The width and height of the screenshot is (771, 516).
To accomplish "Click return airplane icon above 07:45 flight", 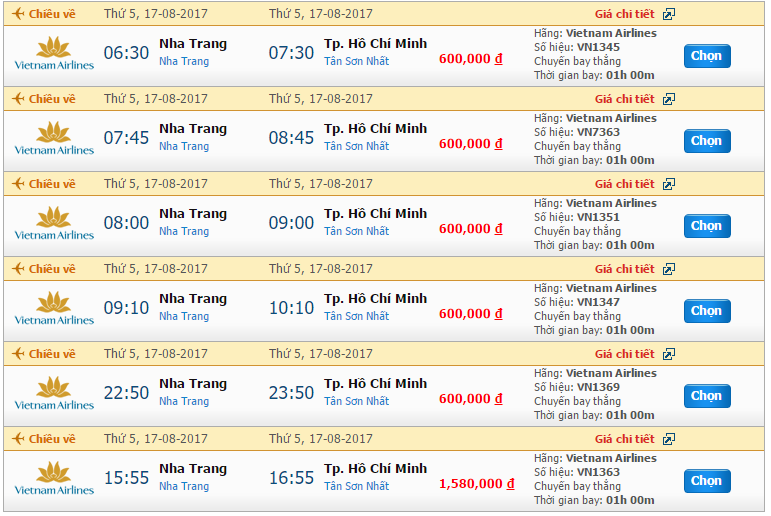I will coord(18,99).
